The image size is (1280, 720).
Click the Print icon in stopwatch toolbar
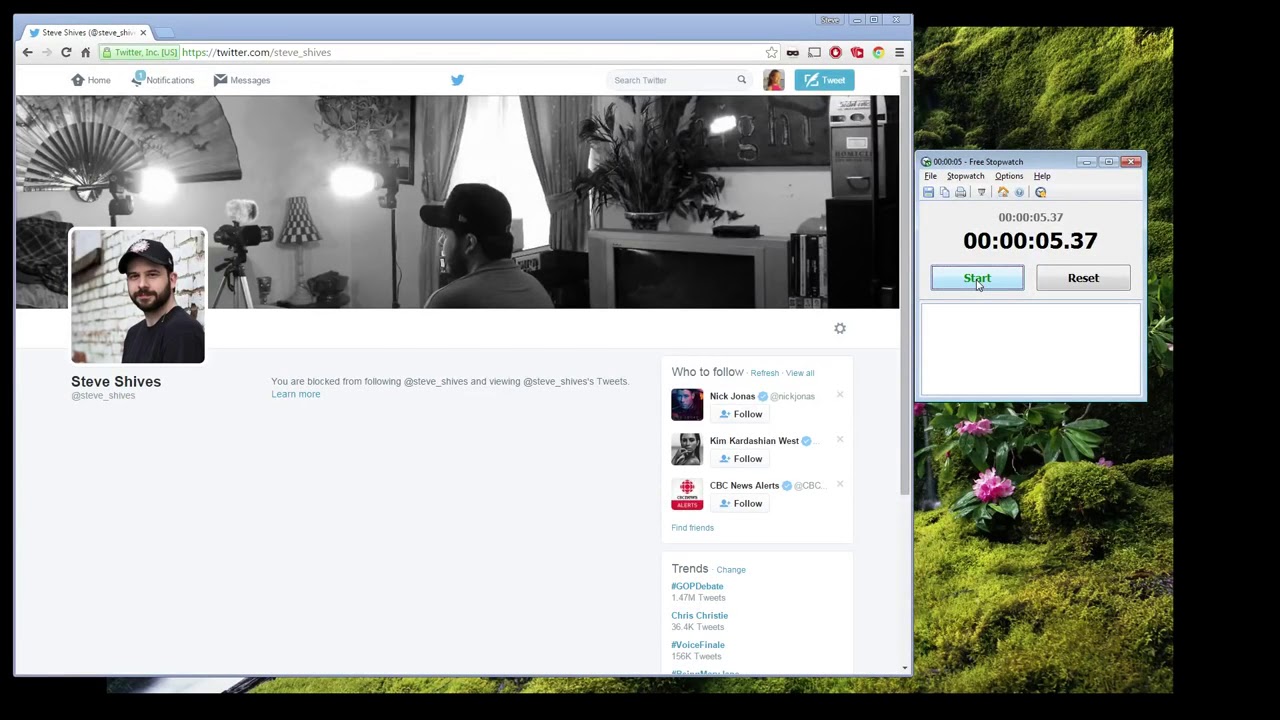960,192
